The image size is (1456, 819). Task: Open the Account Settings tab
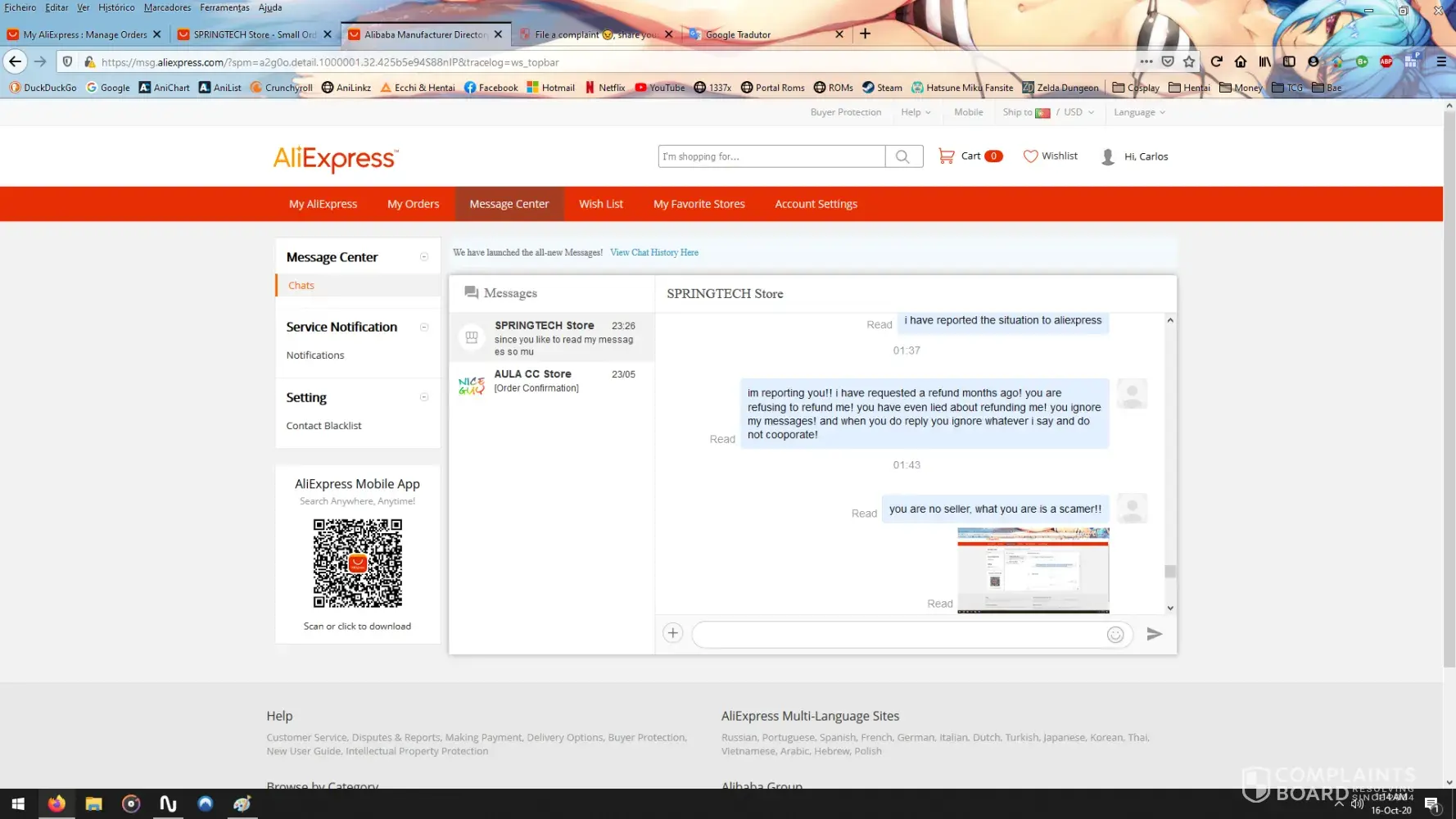pyautogui.click(x=816, y=204)
